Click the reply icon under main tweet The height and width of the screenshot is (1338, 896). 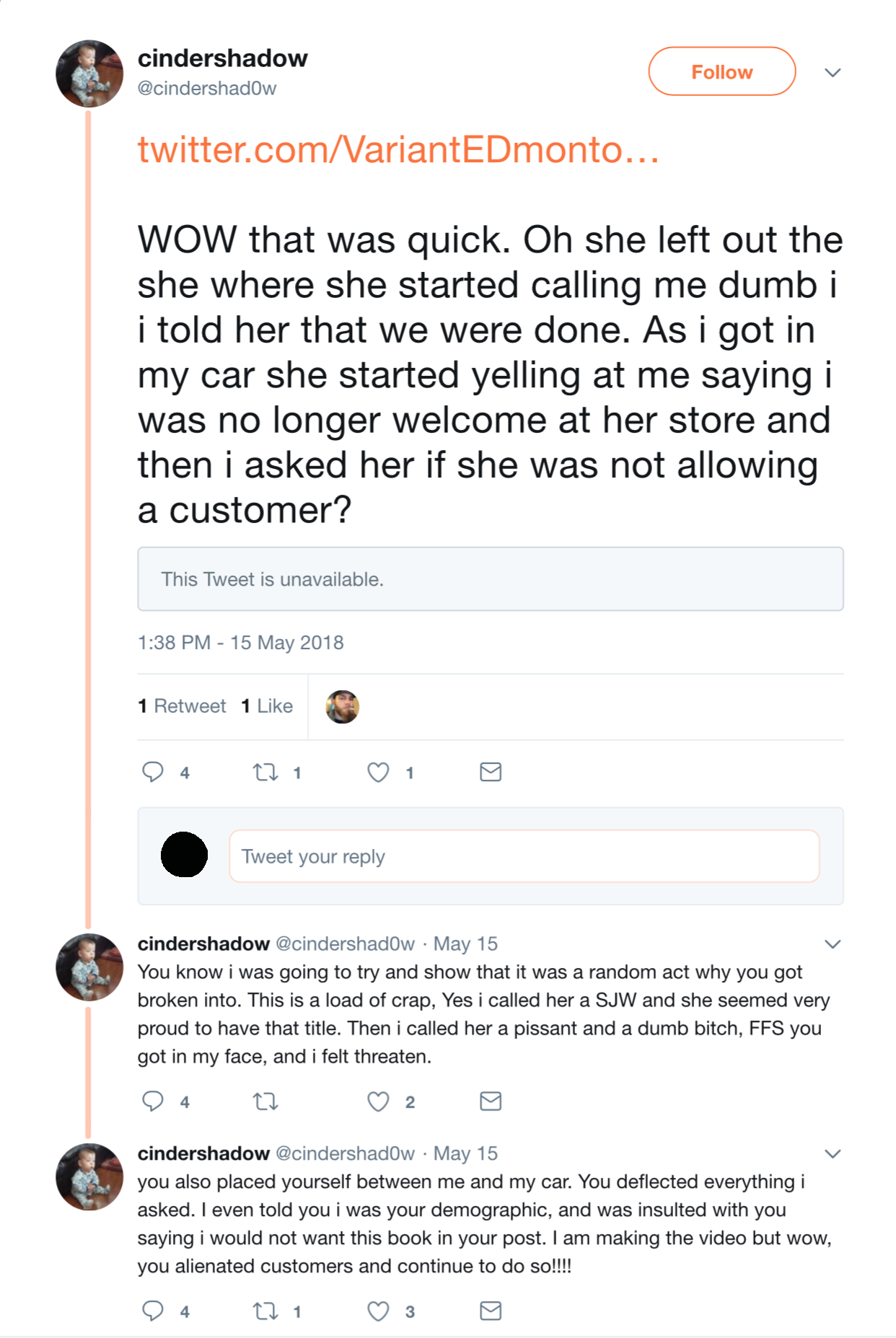[153, 772]
